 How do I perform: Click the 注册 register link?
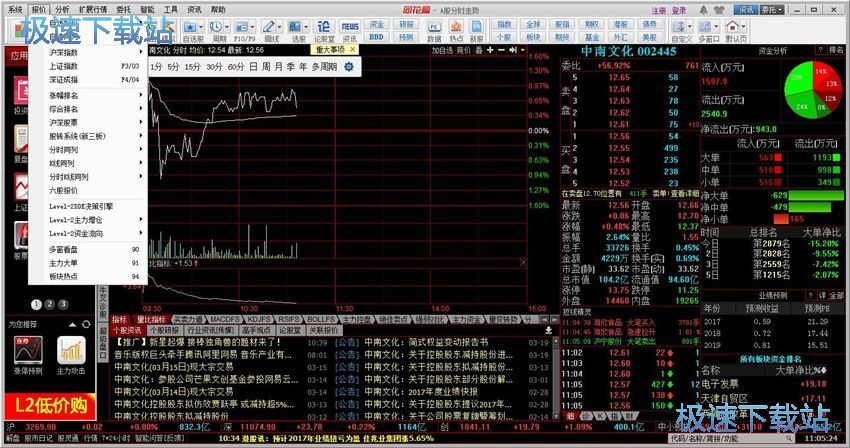pyautogui.click(x=659, y=10)
